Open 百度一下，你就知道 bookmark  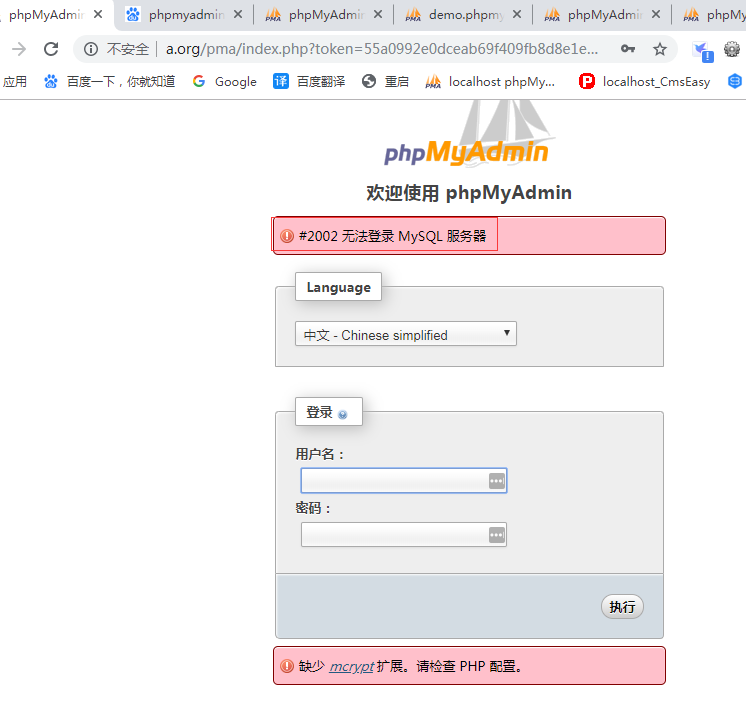point(109,82)
